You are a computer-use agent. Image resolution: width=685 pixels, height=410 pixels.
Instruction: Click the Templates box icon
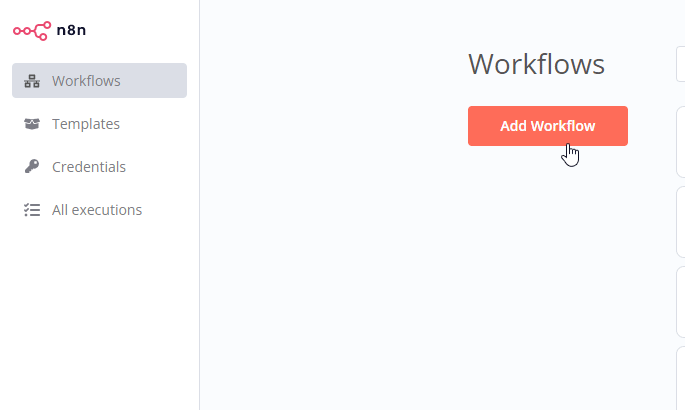(x=32, y=124)
